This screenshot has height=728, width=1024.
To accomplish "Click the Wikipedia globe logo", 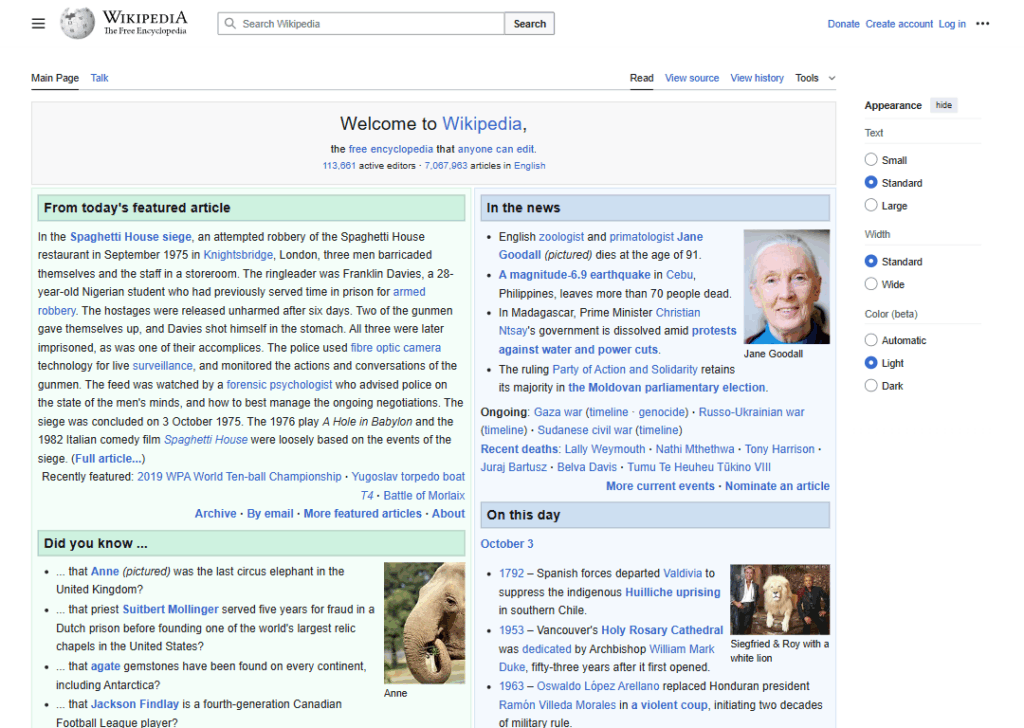I will (77, 23).
